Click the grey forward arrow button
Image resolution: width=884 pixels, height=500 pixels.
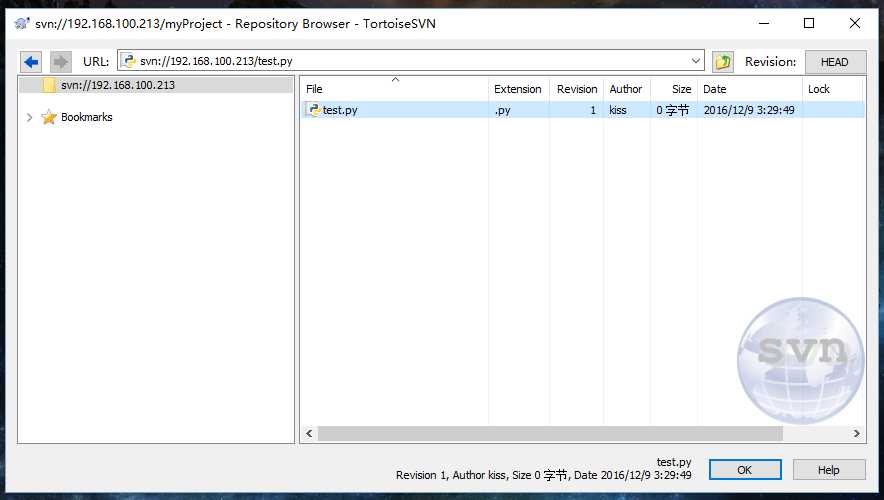click(60, 61)
